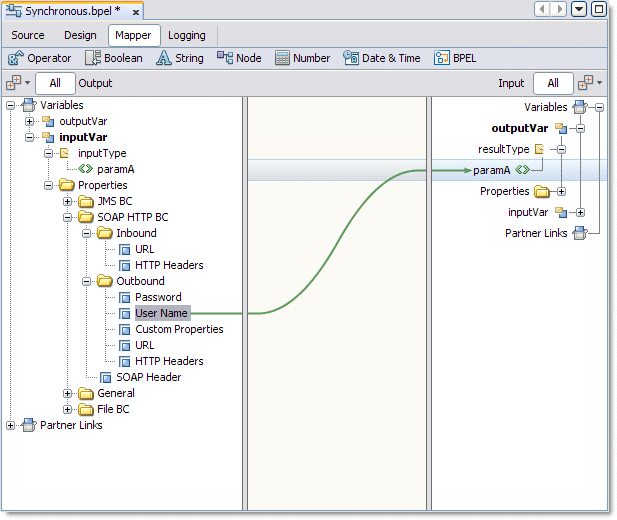Click the left Variables container icon
Image resolution: width=617 pixels, height=520 pixels.
click(29, 105)
